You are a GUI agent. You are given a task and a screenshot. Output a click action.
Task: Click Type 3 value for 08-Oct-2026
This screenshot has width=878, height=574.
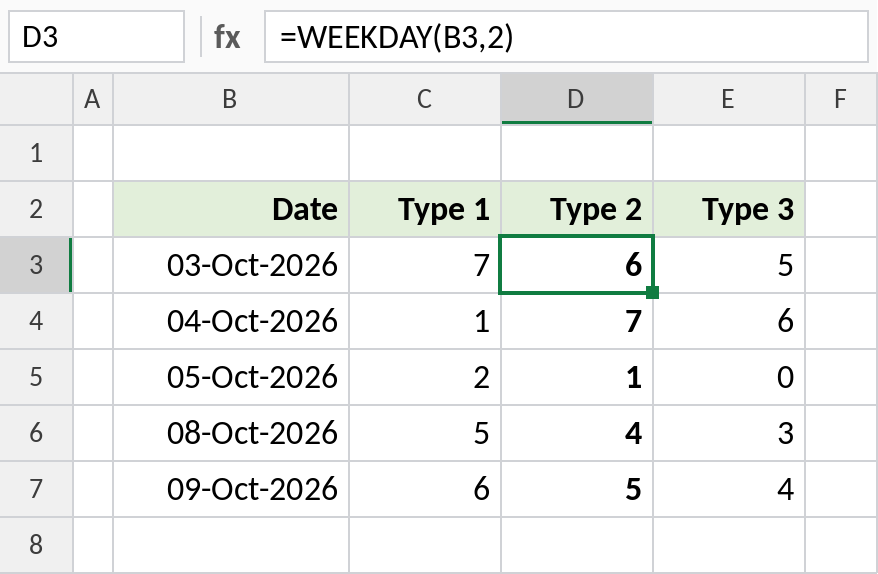[x=729, y=433]
